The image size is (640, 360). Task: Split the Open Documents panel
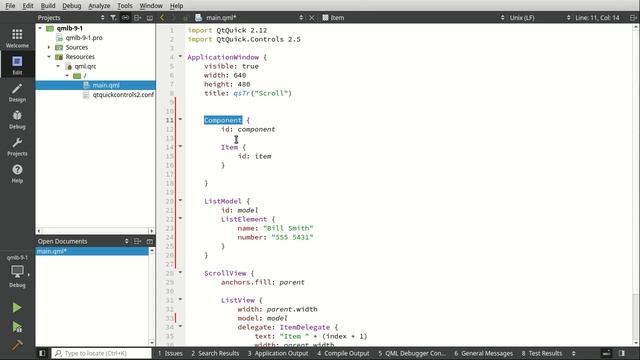[x=138, y=241]
